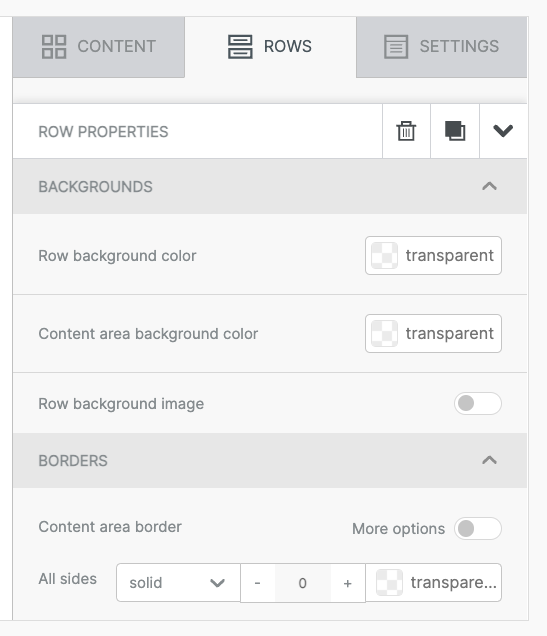Increase border width with plus button
This screenshot has height=636, width=547.
tap(348, 583)
